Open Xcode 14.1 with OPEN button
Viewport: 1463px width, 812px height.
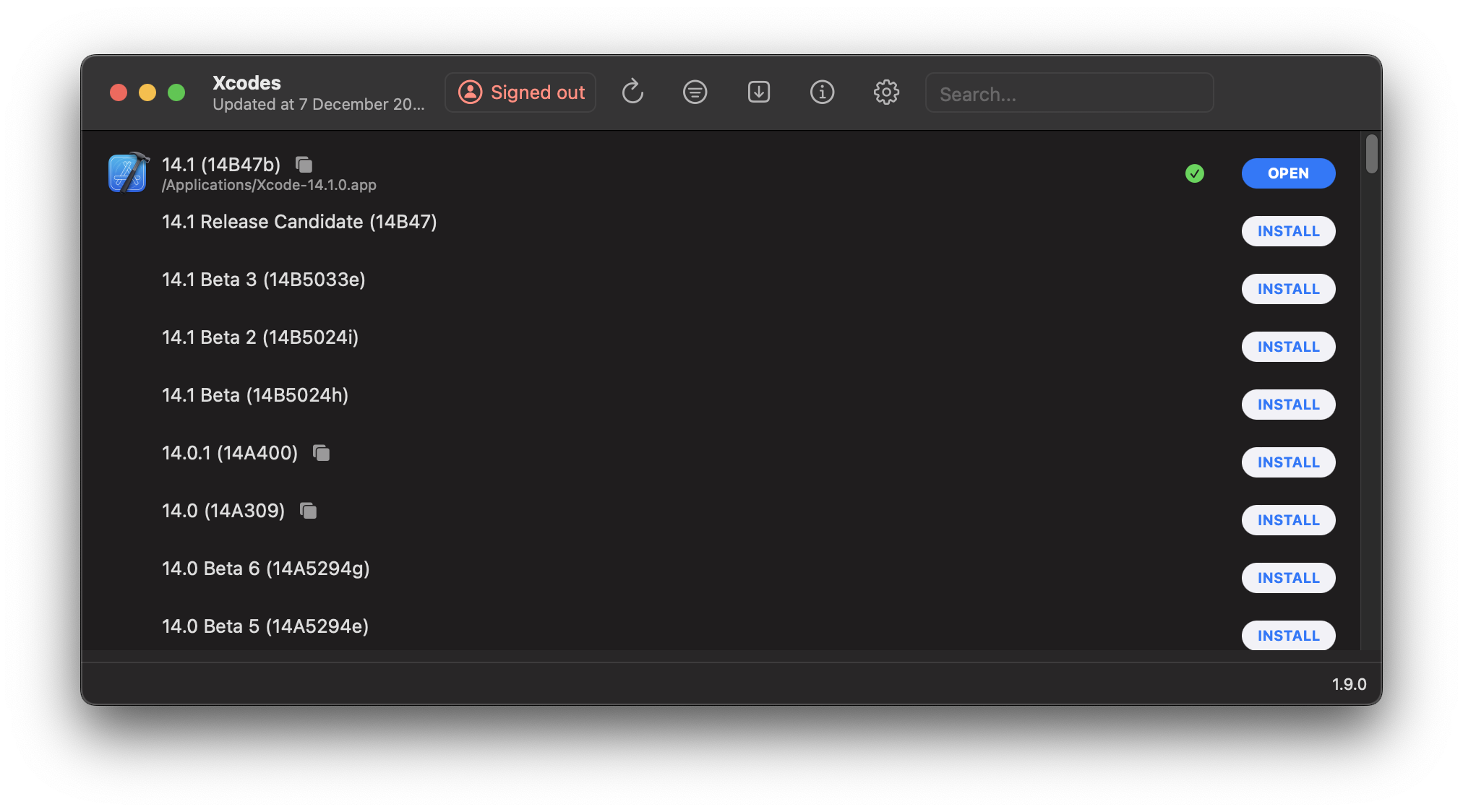click(x=1288, y=173)
